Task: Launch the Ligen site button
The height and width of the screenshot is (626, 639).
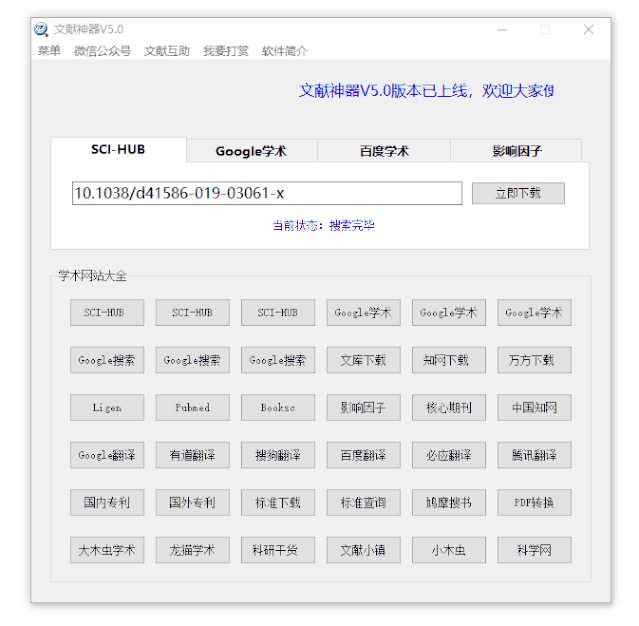Action: [107, 408]
